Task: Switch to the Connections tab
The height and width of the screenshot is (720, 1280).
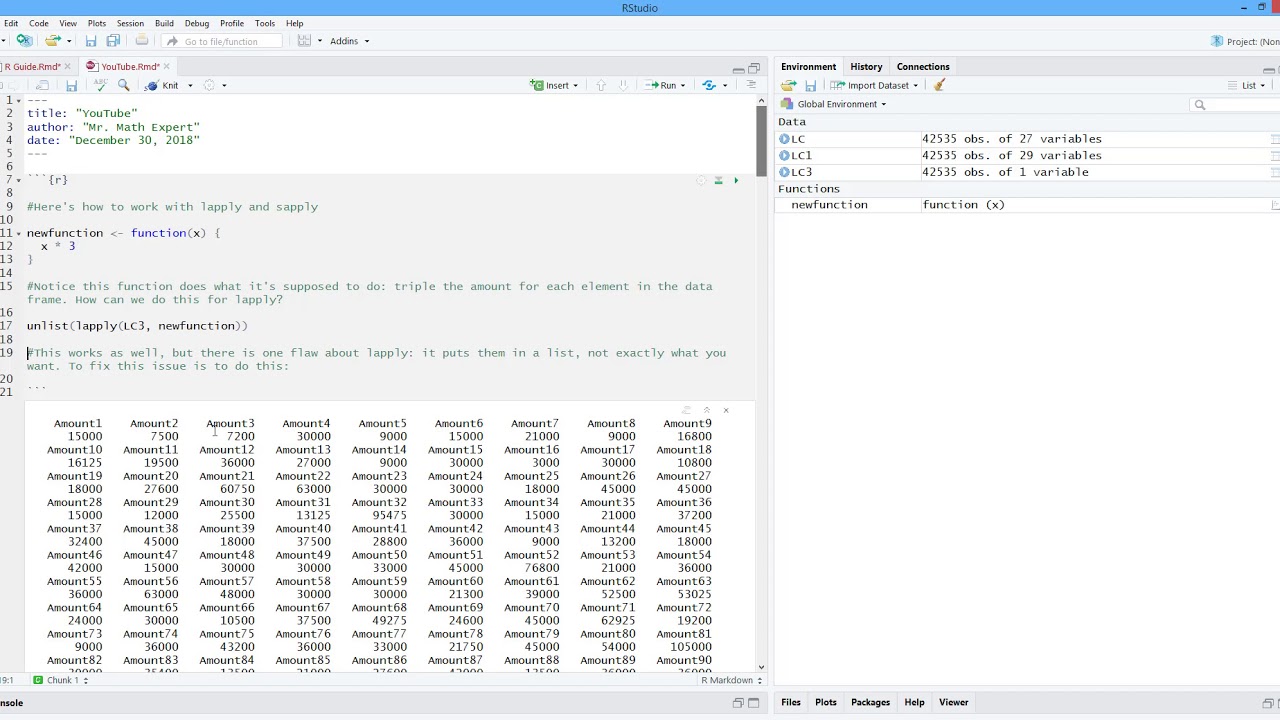Action: (923, 67)
